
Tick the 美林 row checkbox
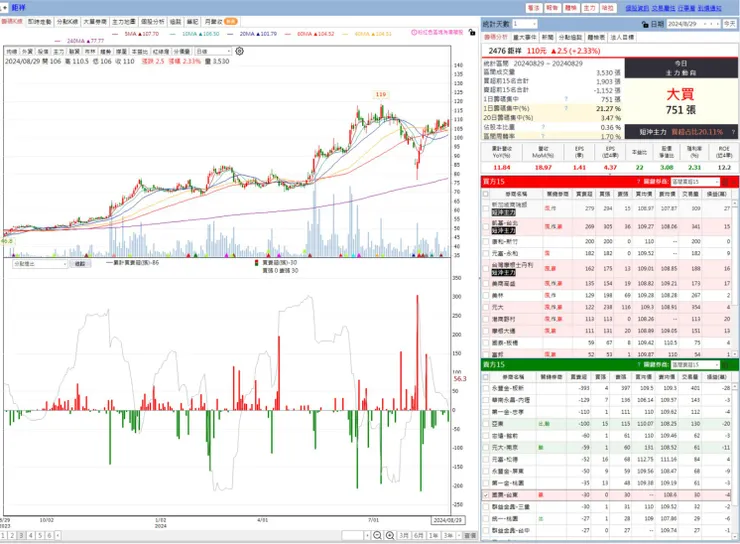click(486, 295)
